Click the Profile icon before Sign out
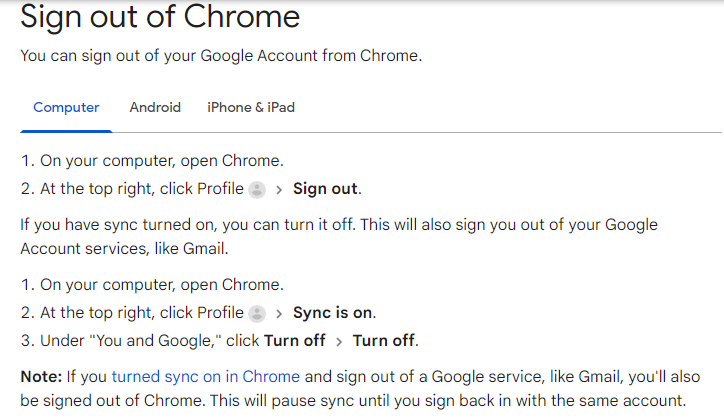Viewport: 724px width, 418px height. coord(257,189)
